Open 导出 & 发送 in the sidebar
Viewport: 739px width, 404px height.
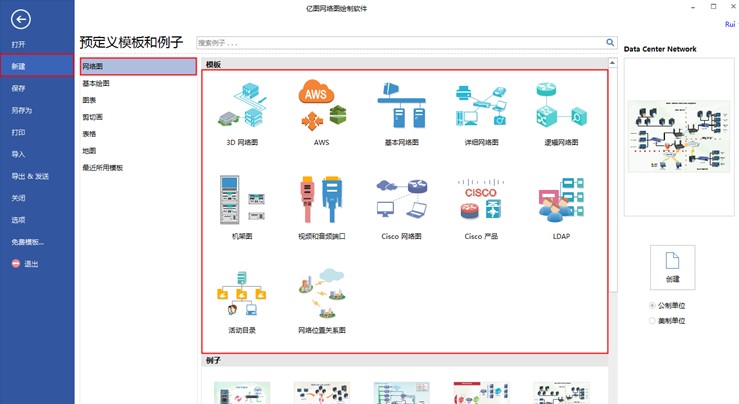[x=30, y=176]
